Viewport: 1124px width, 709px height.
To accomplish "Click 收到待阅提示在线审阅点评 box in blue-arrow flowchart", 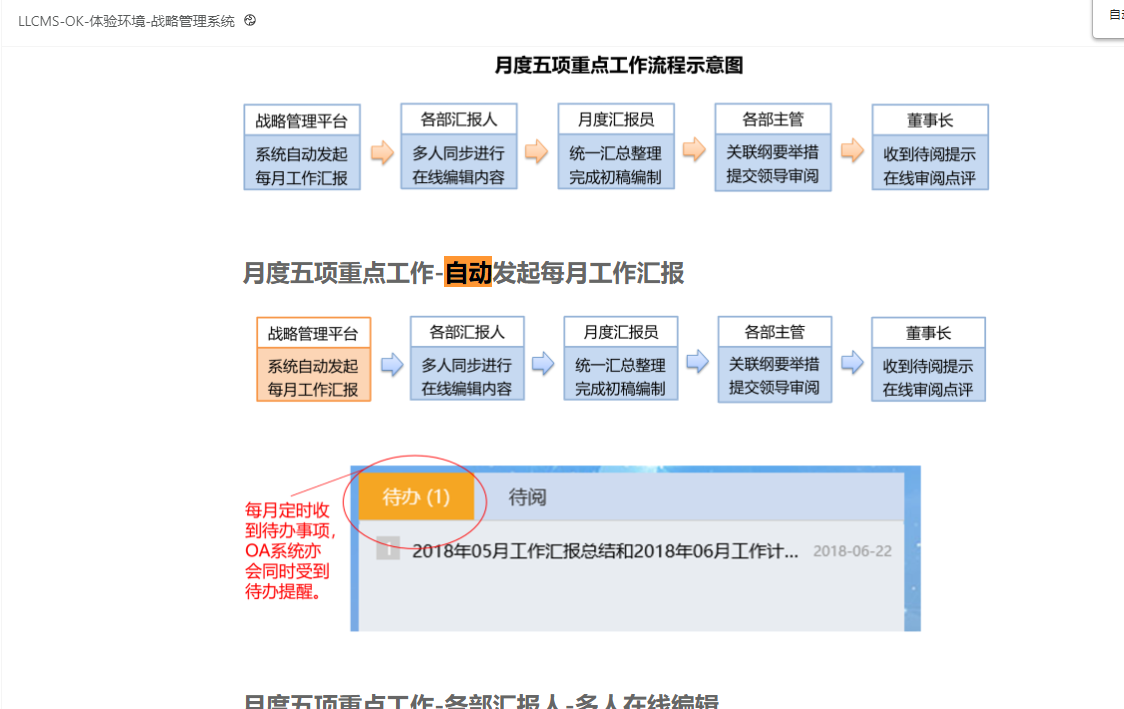I will (928, 374).
